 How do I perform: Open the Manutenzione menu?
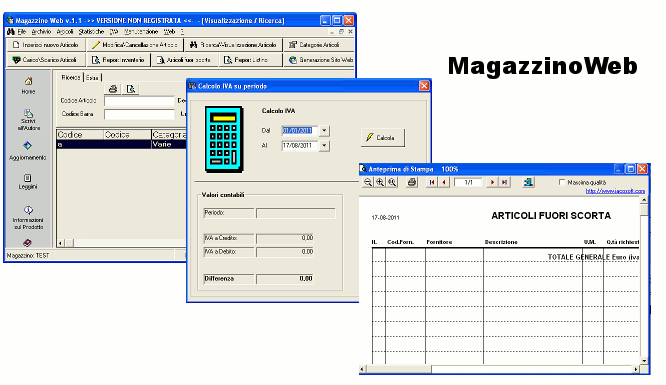(x=141, y=31)
